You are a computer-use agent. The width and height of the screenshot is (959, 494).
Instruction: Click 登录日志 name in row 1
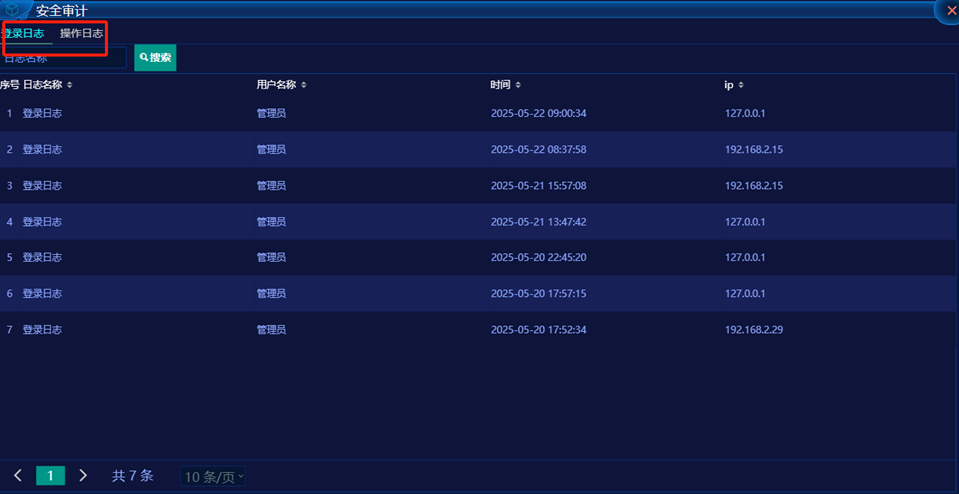point(42,113)
